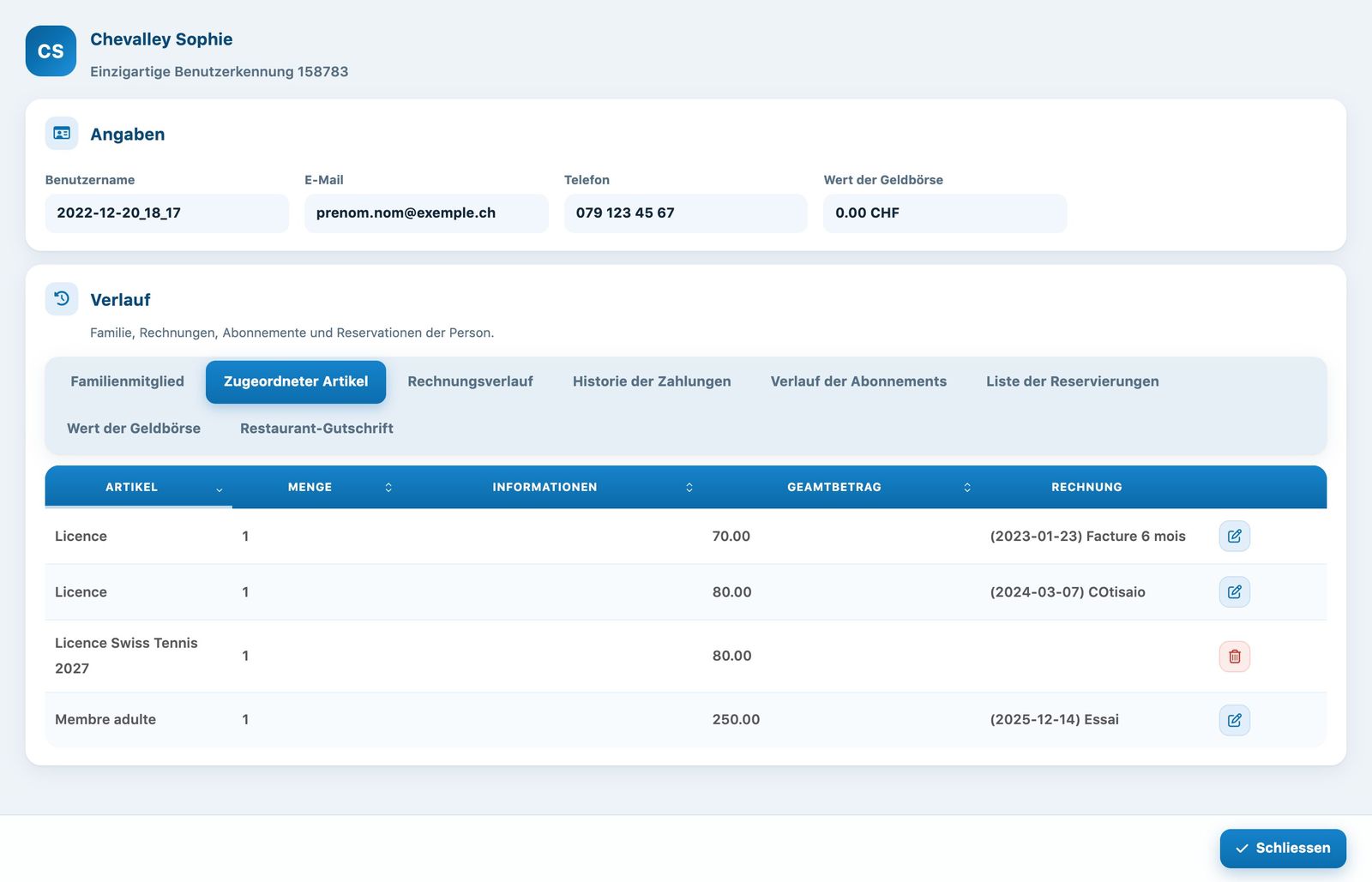The image size is (1372, 882).
Task: Open the Historie der Zahlungen tab
Action: (652, 381)
